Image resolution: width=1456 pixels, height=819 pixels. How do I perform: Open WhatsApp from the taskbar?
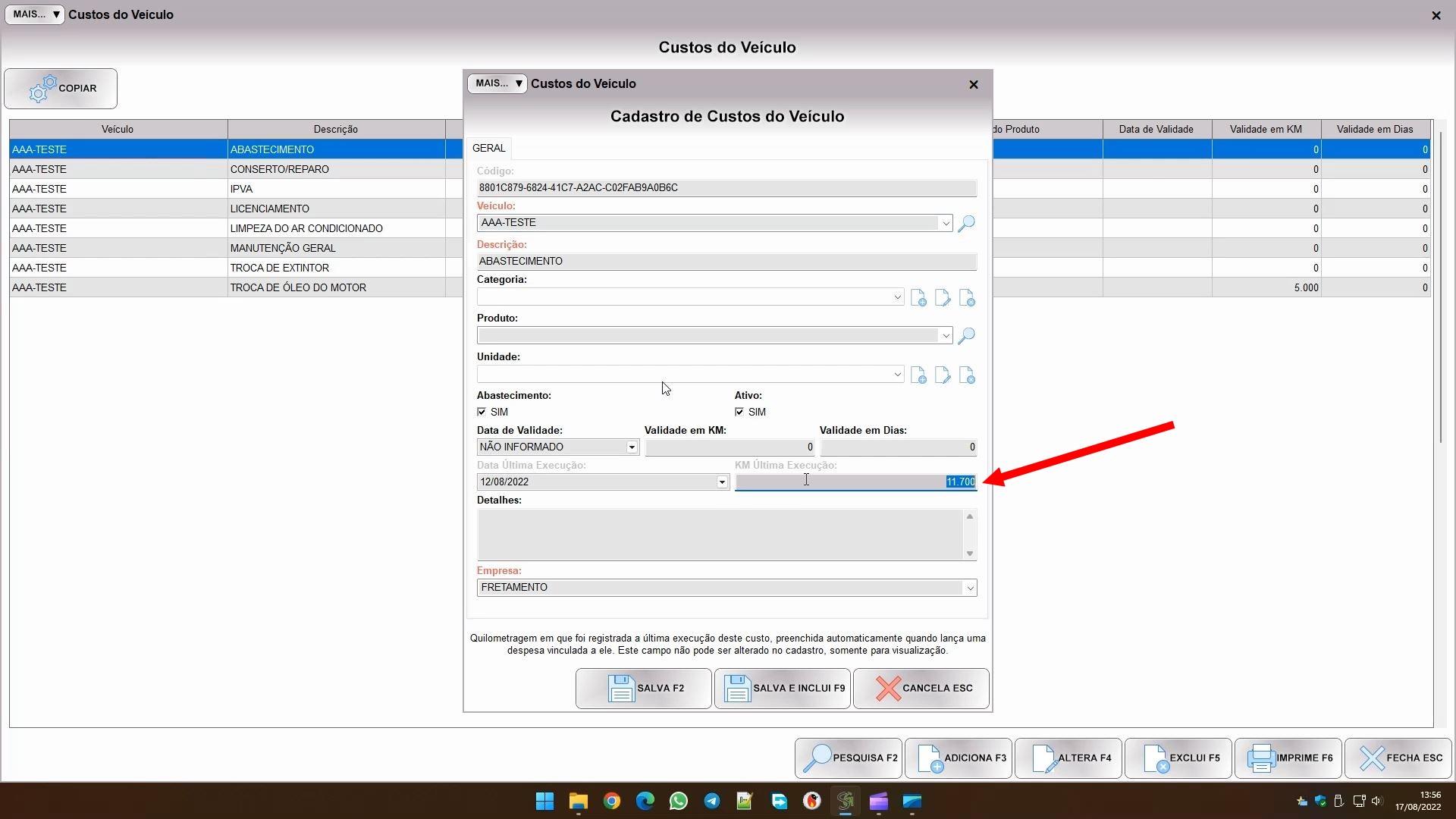click(678, 802)
